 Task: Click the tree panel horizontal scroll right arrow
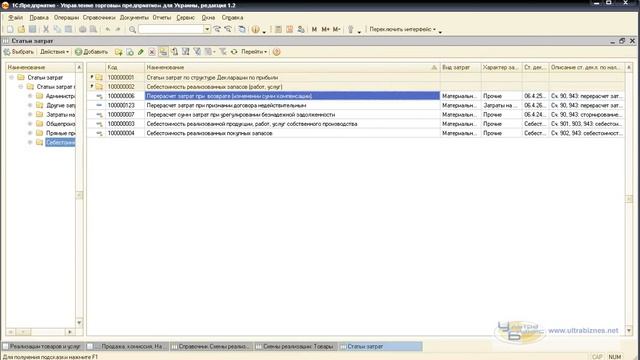pos(70,332)
